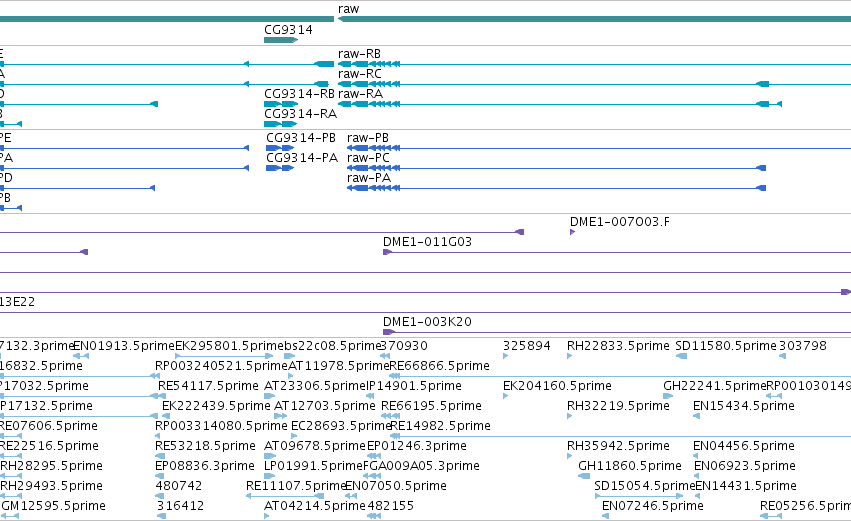
Task: Click the RE53218.5prime EST label
Action: [x=205, y=446]
